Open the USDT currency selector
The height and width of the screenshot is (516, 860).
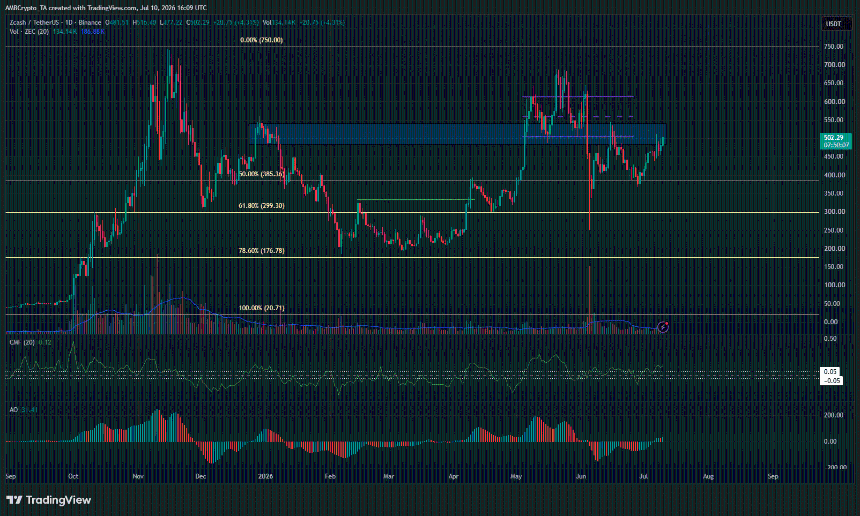[834, 24]
